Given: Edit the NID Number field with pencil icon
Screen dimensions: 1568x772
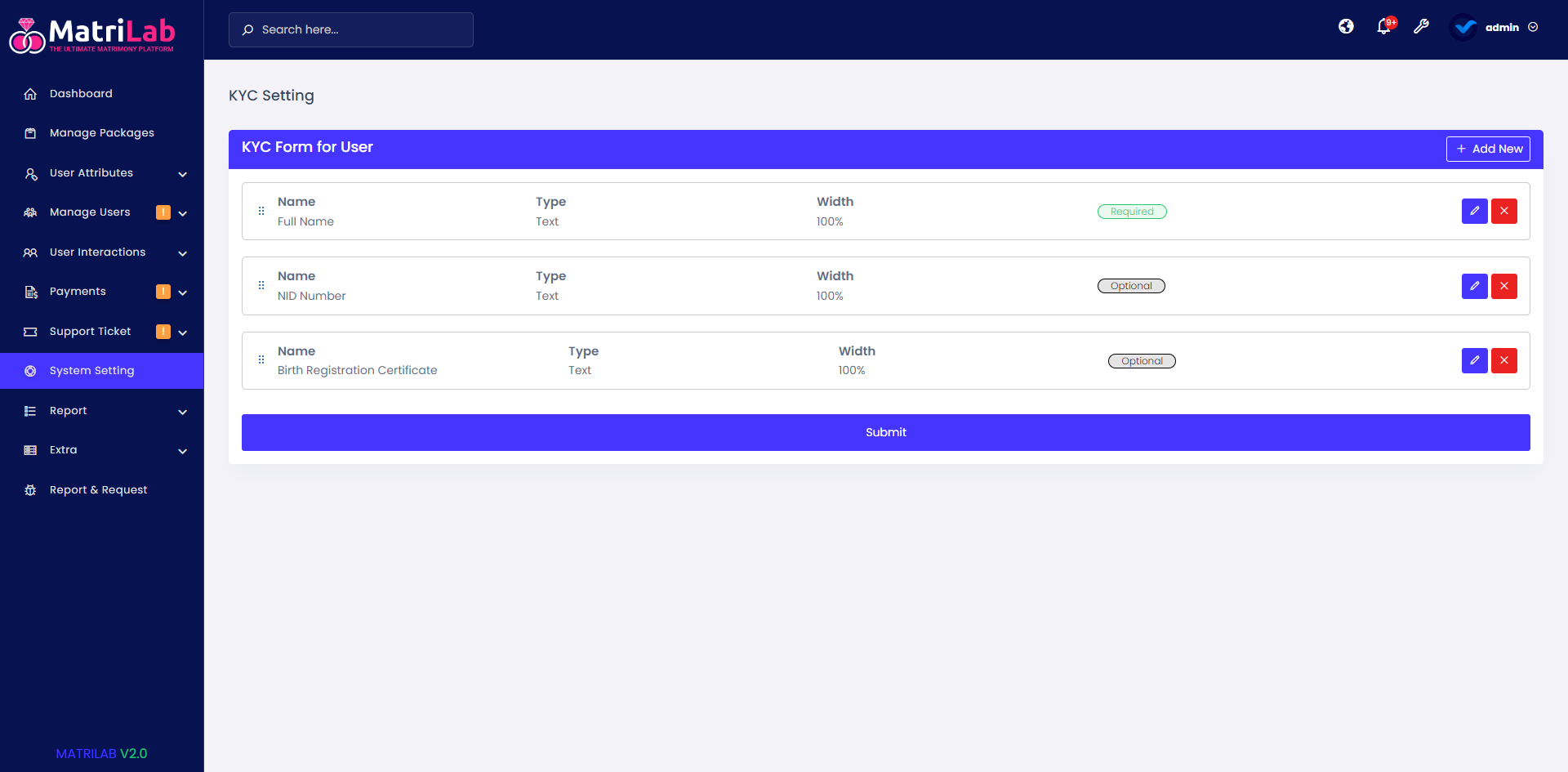Looking at the screenshot, I should coord(1474,286).
